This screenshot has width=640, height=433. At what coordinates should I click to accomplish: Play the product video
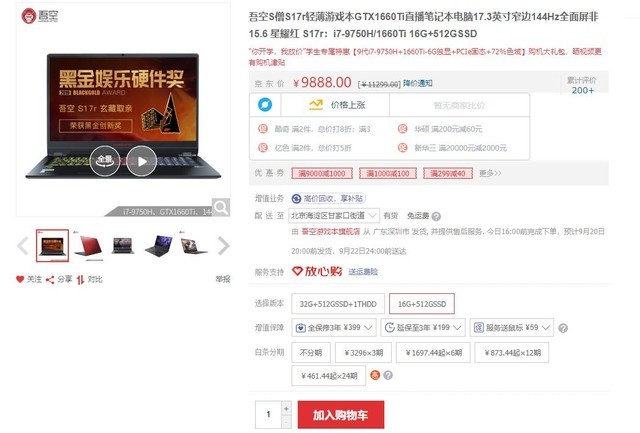tap(141, 161)
